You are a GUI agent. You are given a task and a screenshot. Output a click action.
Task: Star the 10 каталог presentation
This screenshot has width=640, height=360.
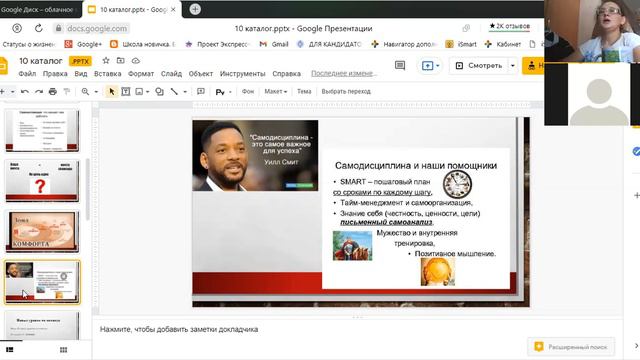click(106, 60)
